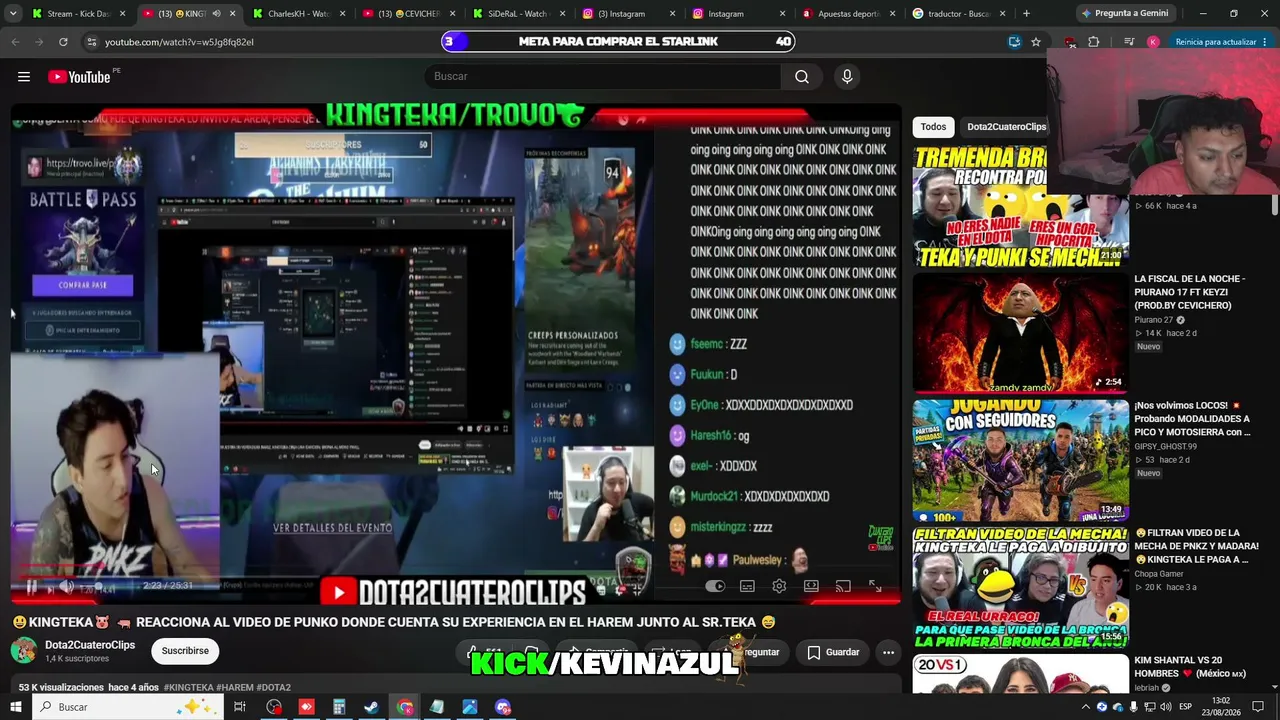Open the Kim Shantal vs 20 Hombres title
This screenshot has height=720, width=1280.
tap(1190, 667)
